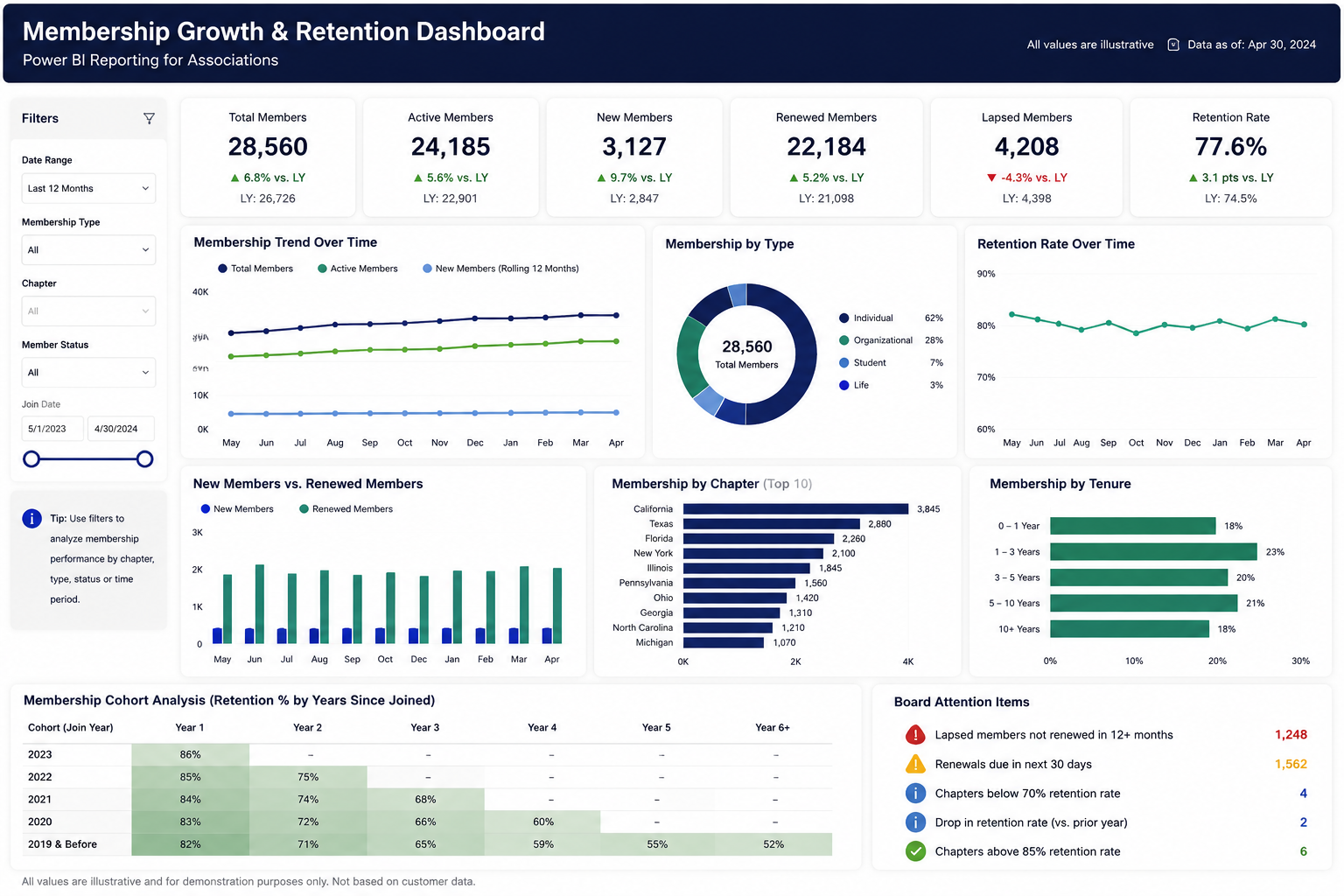Click the Total Members KPI value 28,560
The height and width of the screenshot is (896, 1344).
(268, 147)
